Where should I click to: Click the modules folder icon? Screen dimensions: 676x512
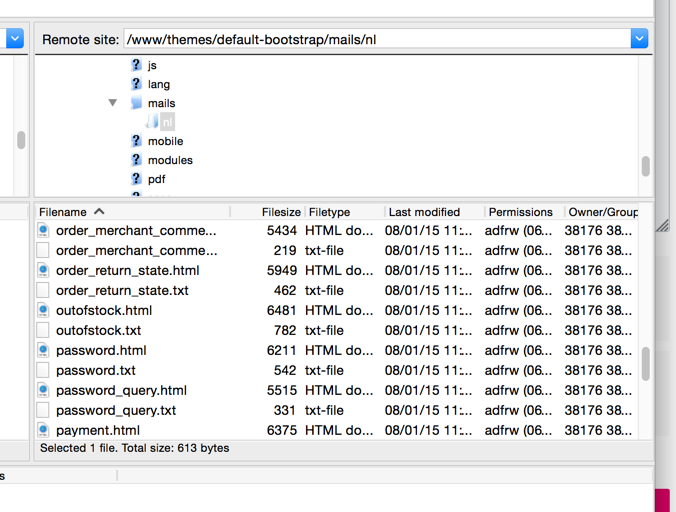pos(136,160)
